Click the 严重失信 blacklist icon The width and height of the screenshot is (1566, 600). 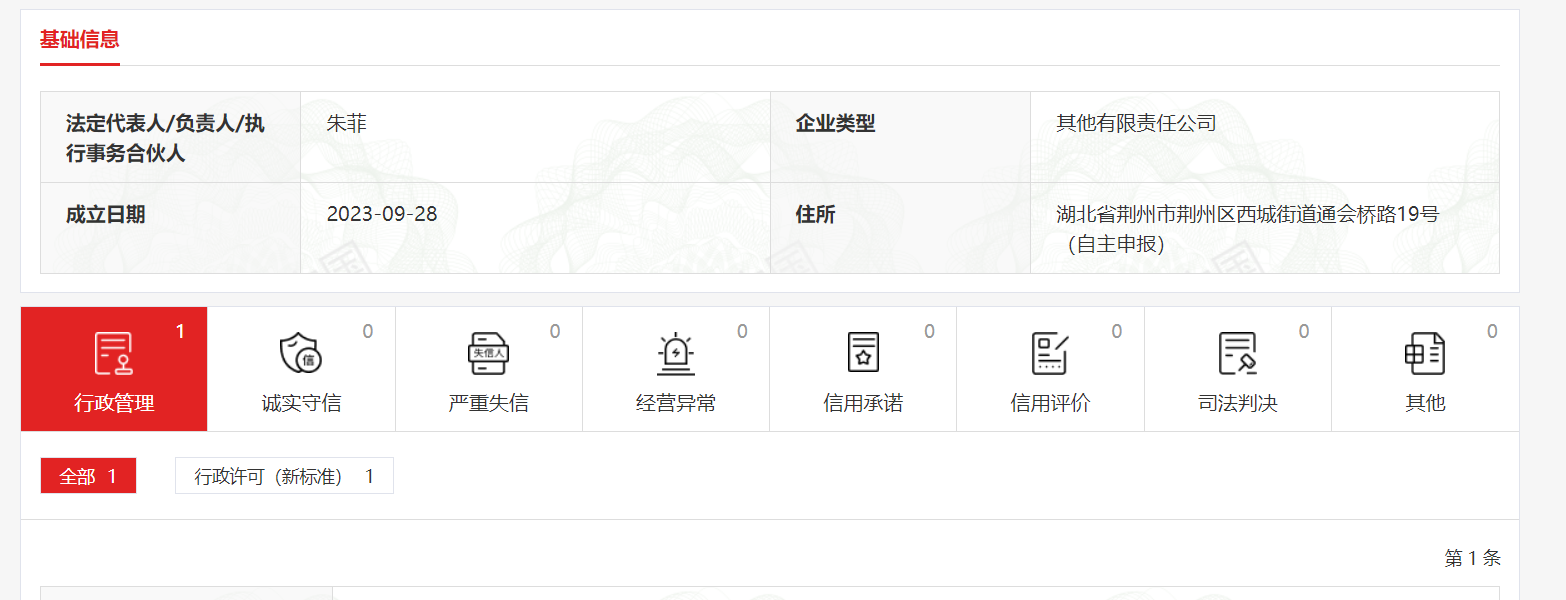tap(488, 354)
